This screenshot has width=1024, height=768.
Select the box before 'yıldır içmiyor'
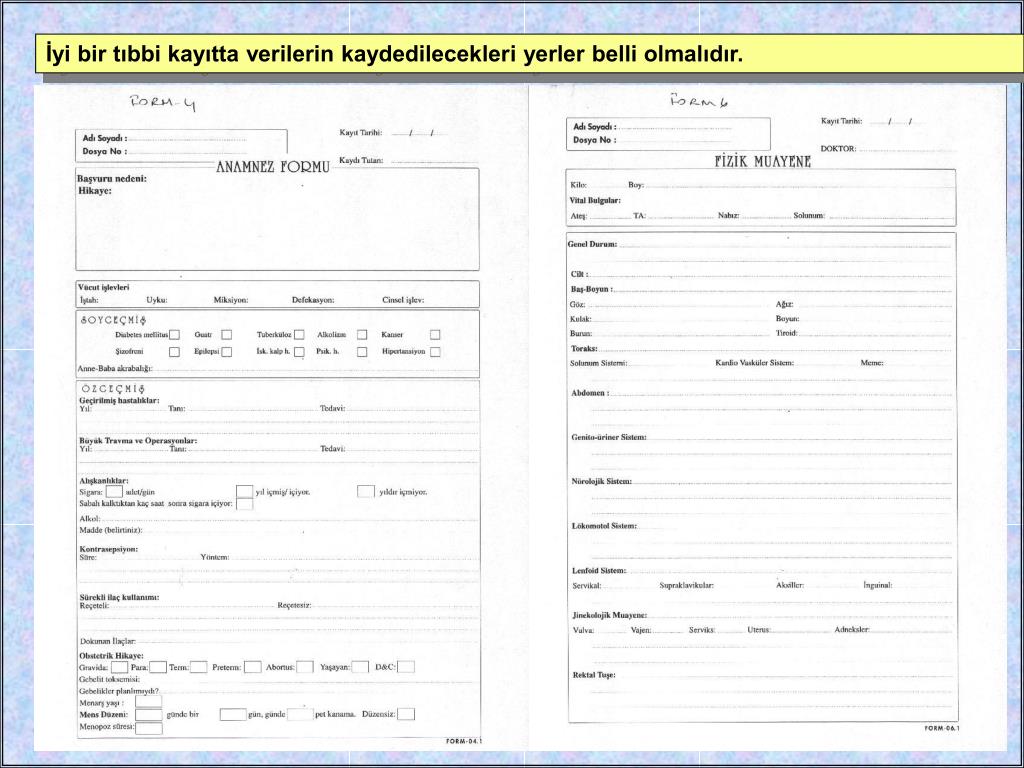pyautogui.click(x=366, y=491)
